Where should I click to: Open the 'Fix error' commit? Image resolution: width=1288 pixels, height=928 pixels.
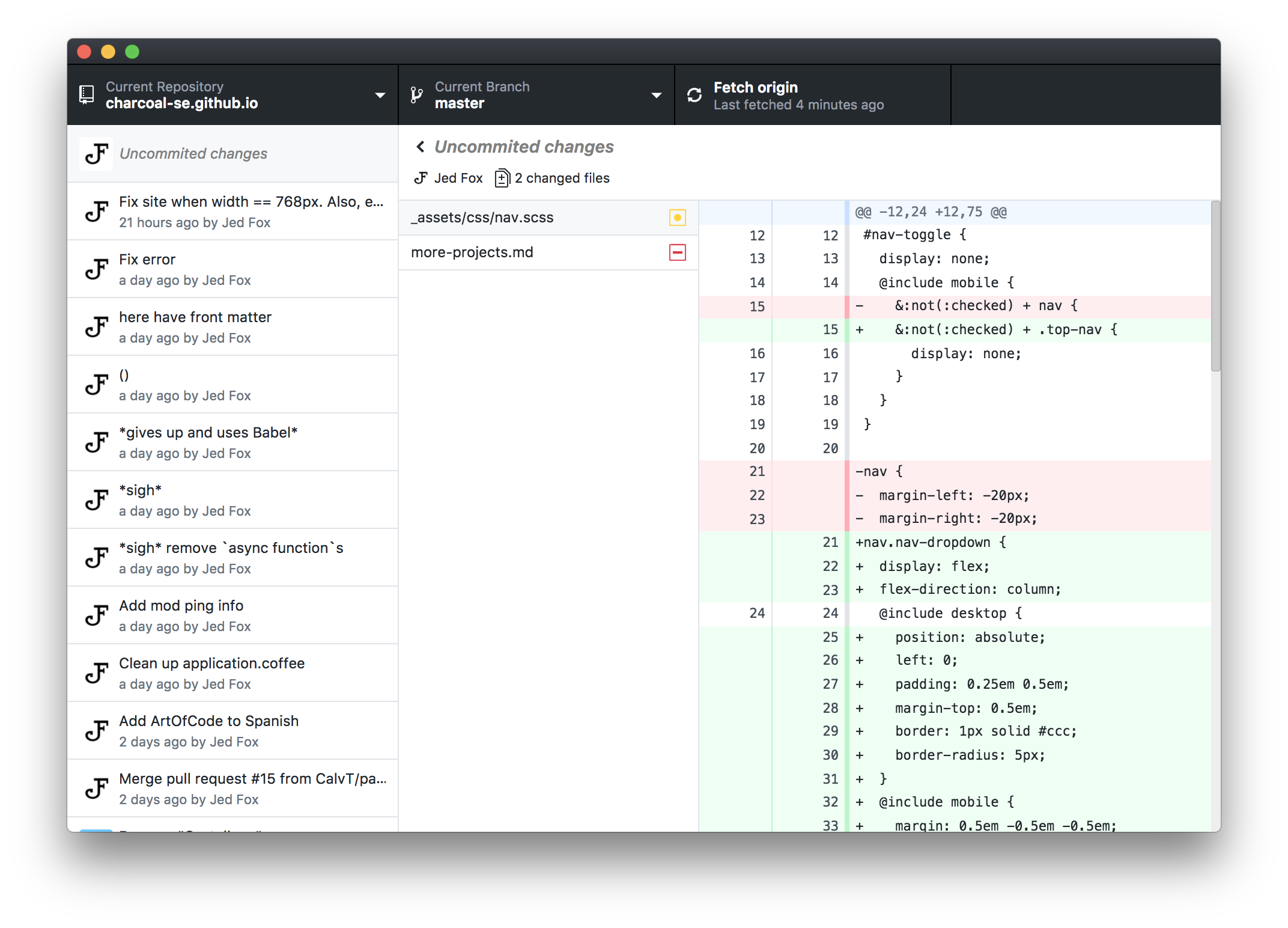(232, 269)
